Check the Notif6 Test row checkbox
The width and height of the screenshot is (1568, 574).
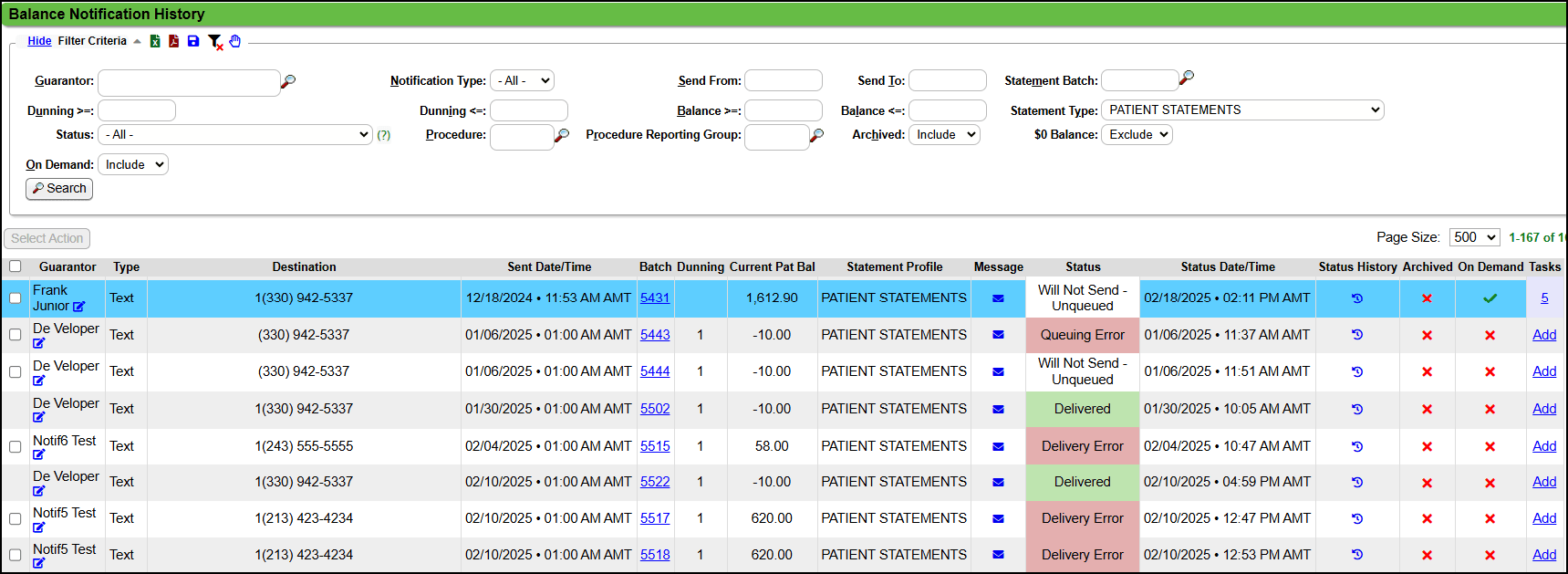point(16,447)
